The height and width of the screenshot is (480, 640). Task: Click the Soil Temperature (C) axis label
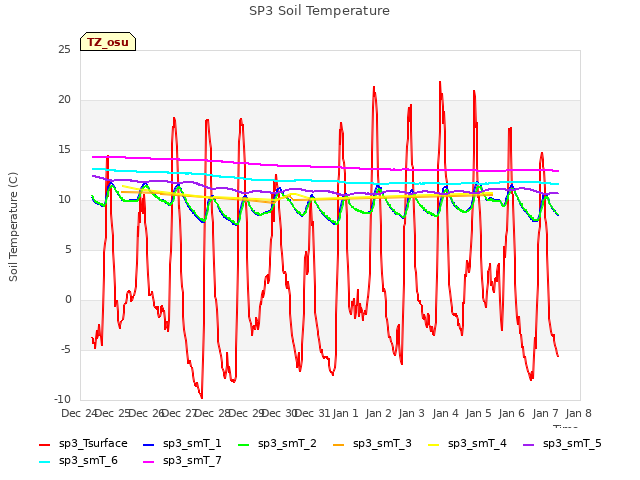point(13,227)
